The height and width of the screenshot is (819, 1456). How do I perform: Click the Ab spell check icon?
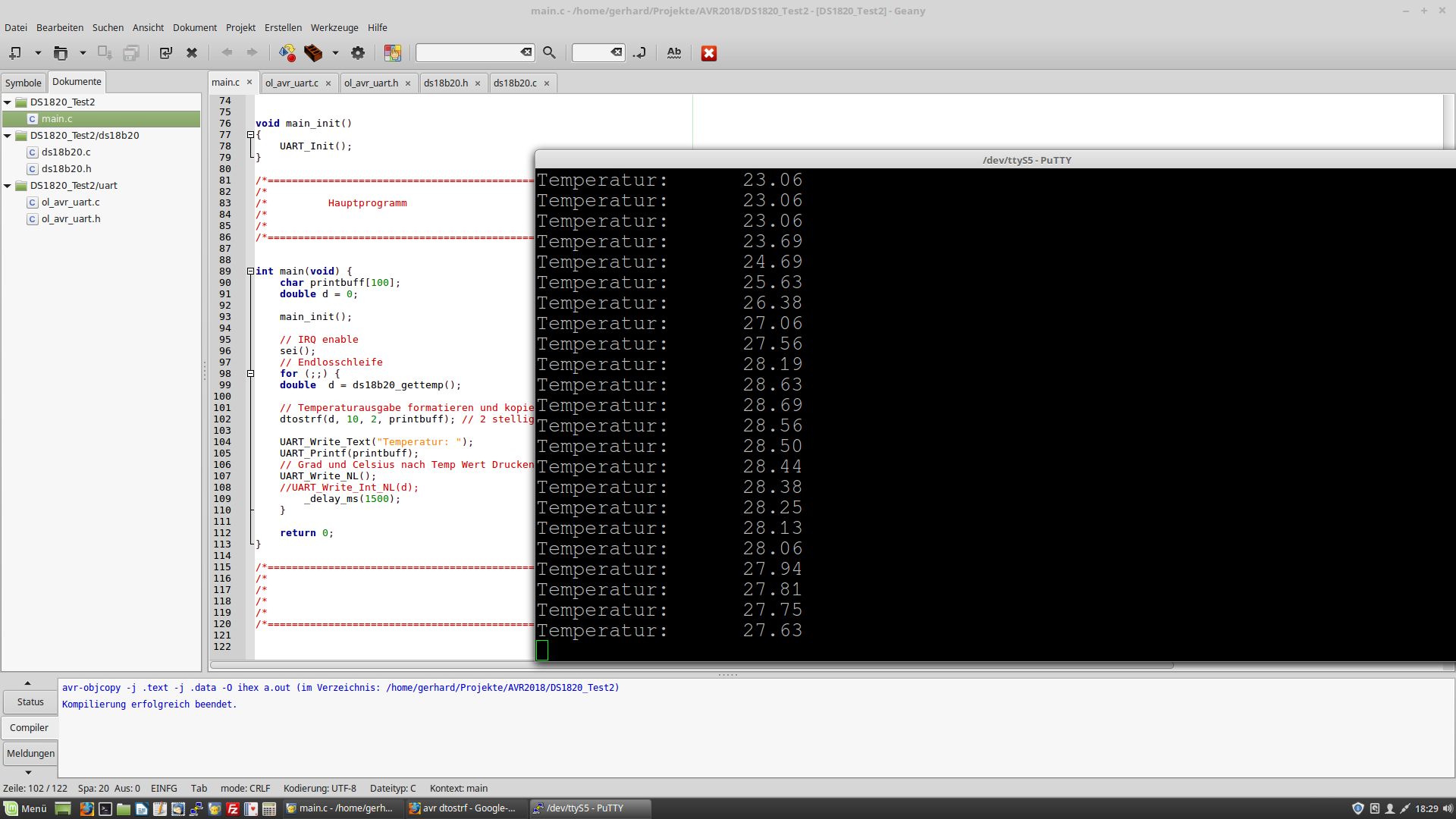(674, 53)
